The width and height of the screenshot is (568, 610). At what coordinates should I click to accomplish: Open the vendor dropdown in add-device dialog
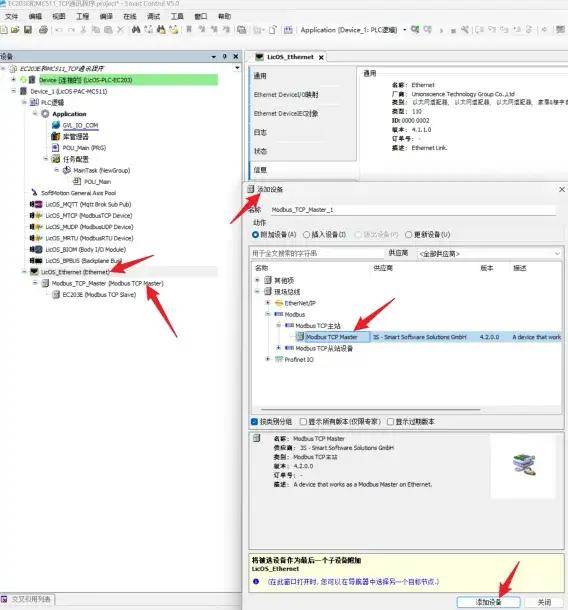pyautogui.click(x=489, y=254)
